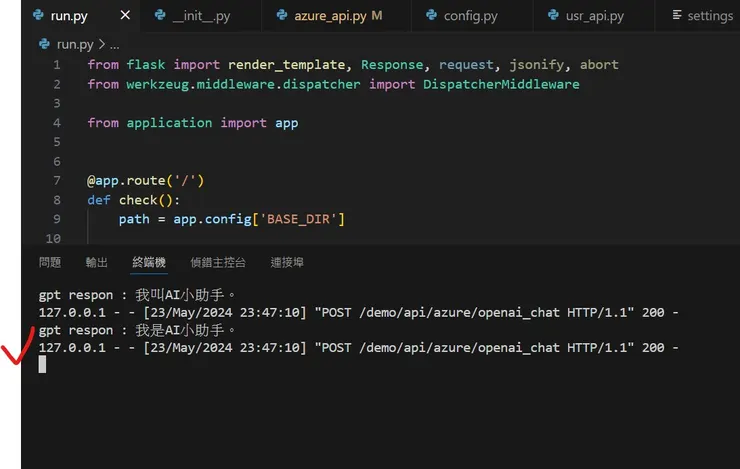Click run.py in the breadcrumb
Screen dimensions: 740x469
click(75, 44)
